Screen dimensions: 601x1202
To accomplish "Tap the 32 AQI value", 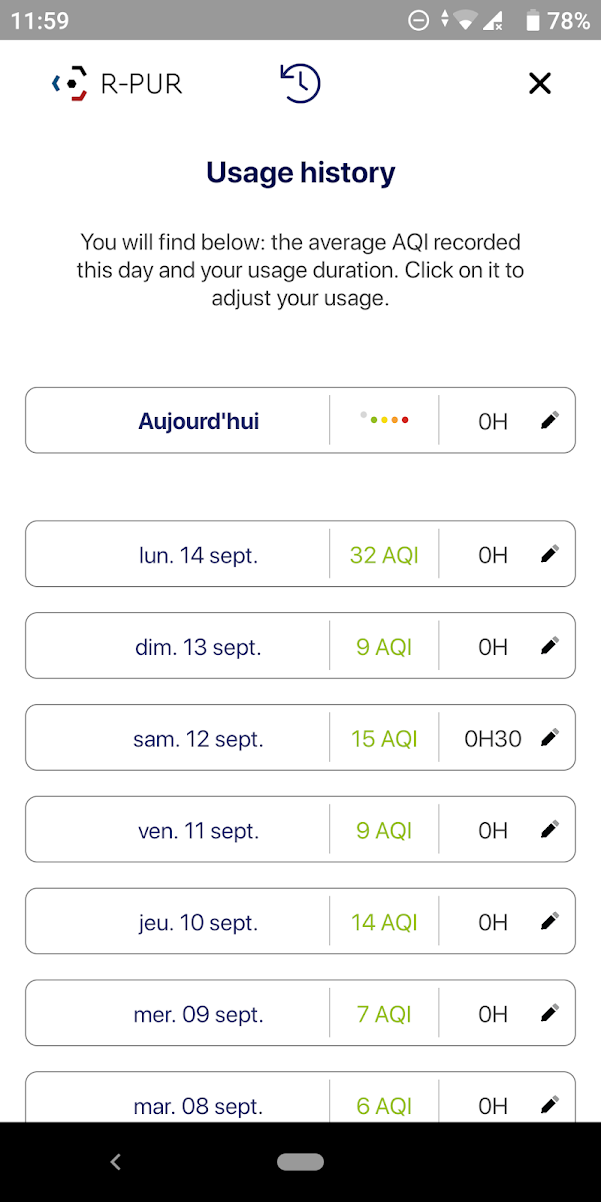I will [384, 555].
